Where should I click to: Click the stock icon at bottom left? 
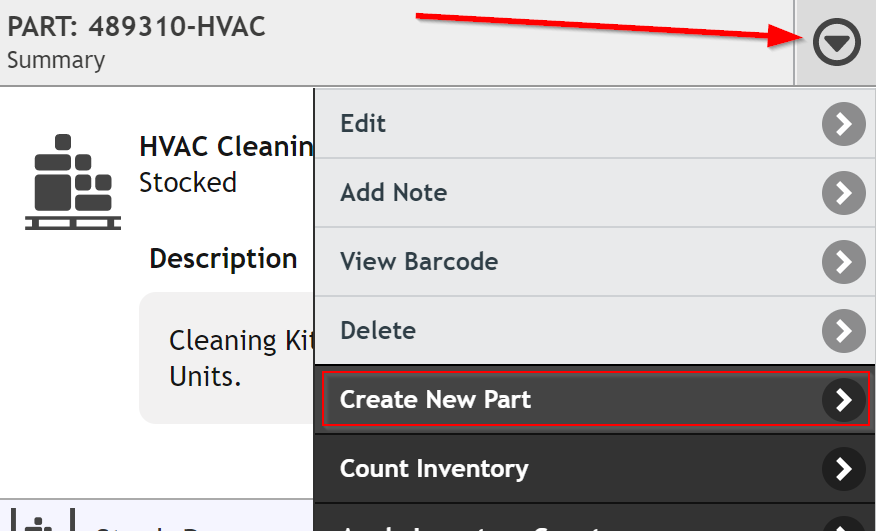(x=42, y=520)
